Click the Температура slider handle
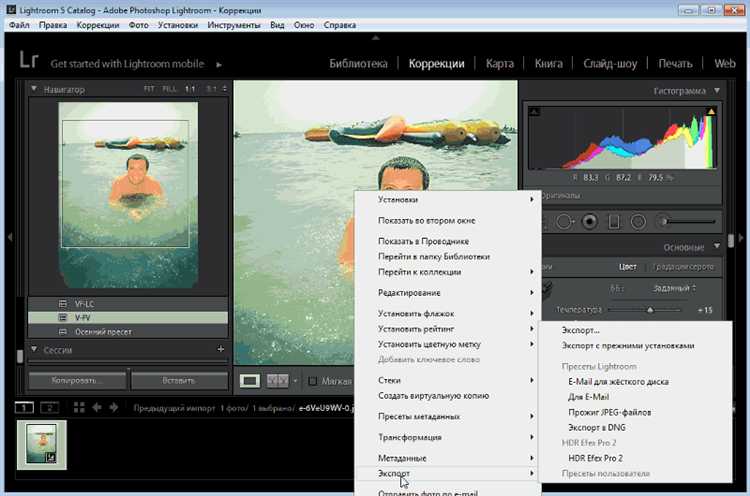This screenshot has width=750, height=496. [x=651, y=310]
